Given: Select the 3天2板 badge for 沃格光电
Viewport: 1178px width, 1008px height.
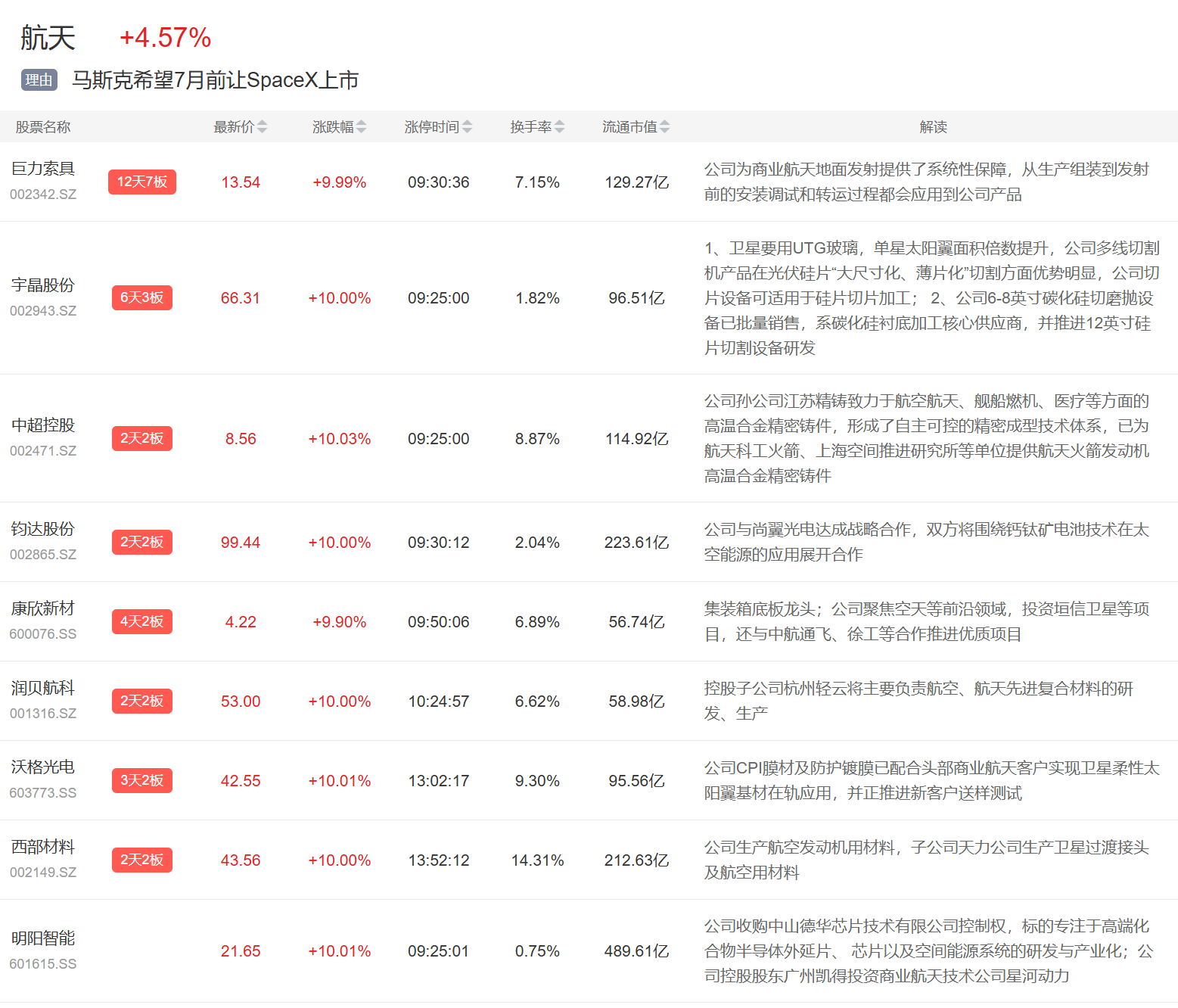Looking at the screenshot, I should (142, 780).
